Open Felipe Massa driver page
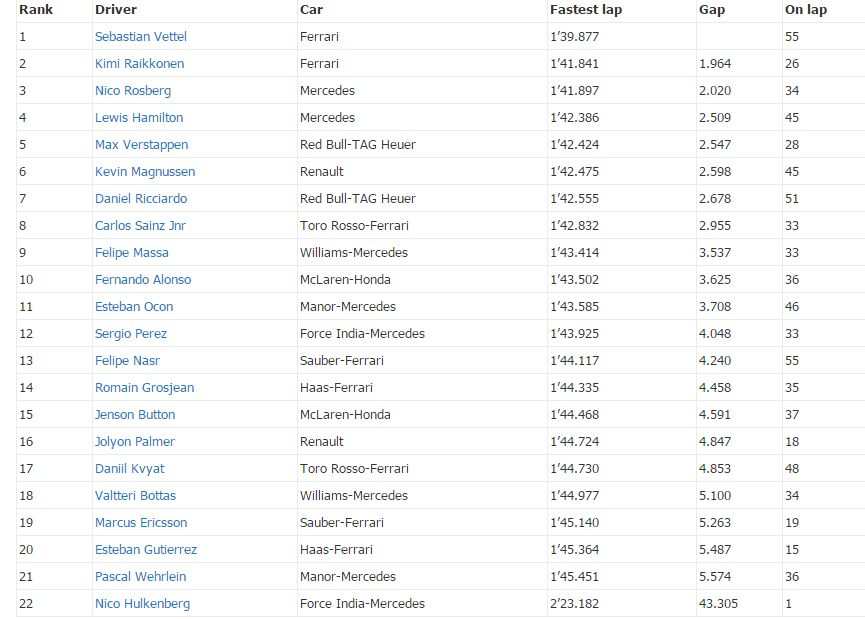The height and width of the screenshot is (619, 865). (x=132, y=253)
